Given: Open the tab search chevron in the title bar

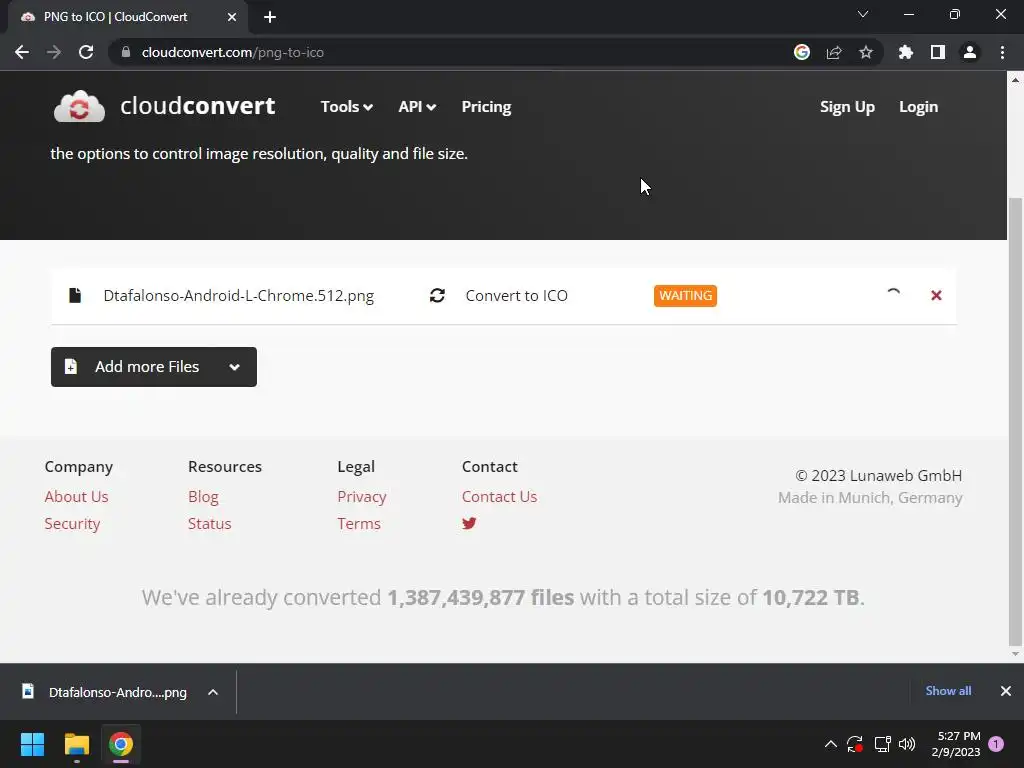Looking at the screenshot, I should 863,14.
